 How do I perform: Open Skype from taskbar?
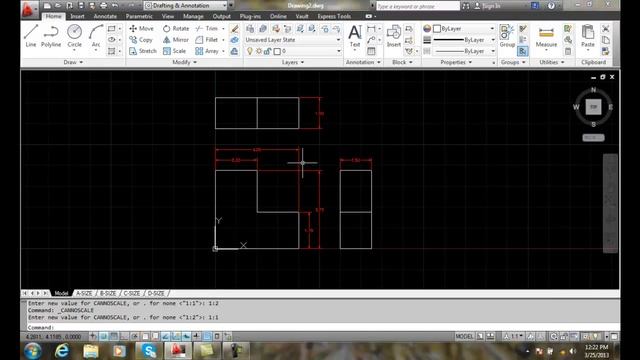tap(149, 351)
